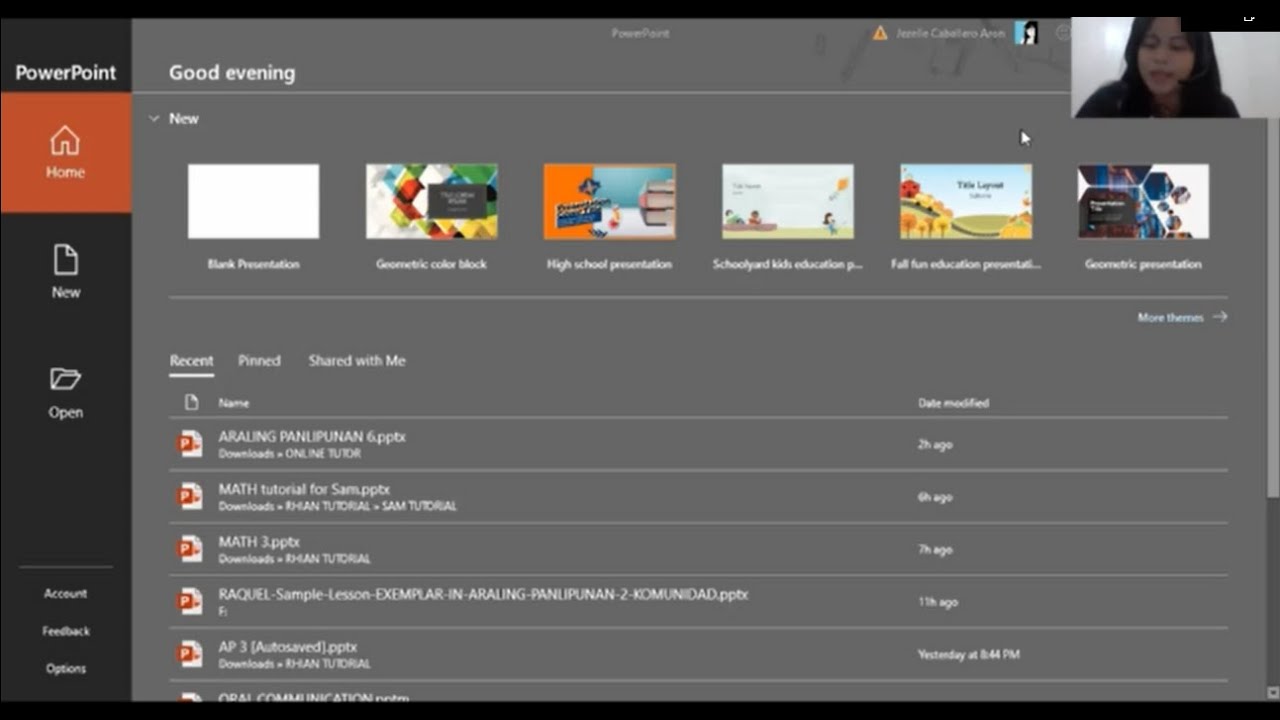Open Account settings in sidebar
The width and height of the screenshot is (1280, 720).
click(x=65, y=593)
